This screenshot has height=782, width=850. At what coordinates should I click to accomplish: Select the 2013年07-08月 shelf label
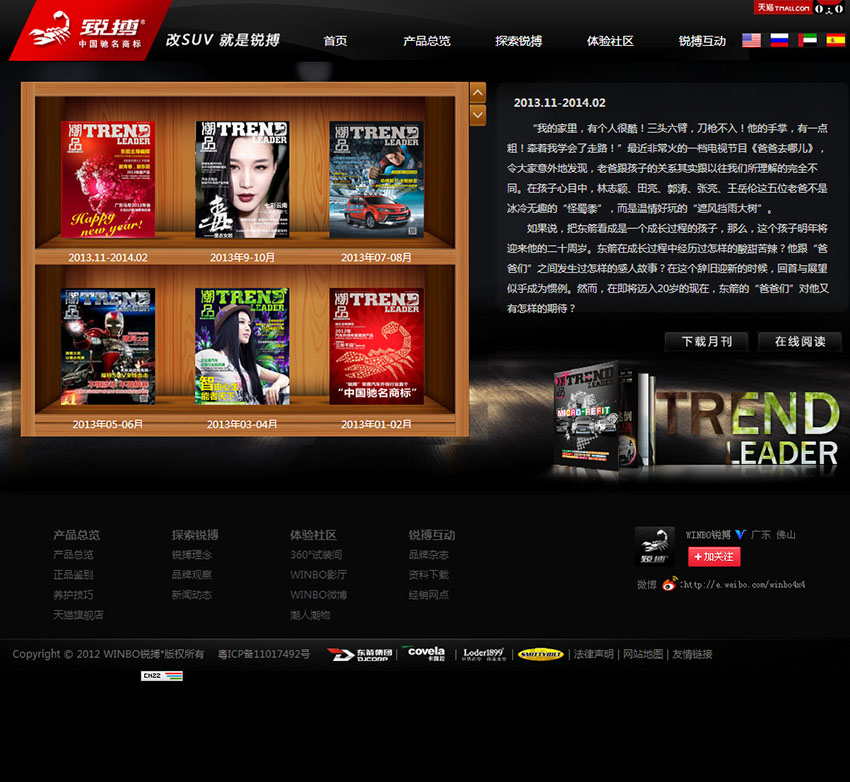point(376,257)
